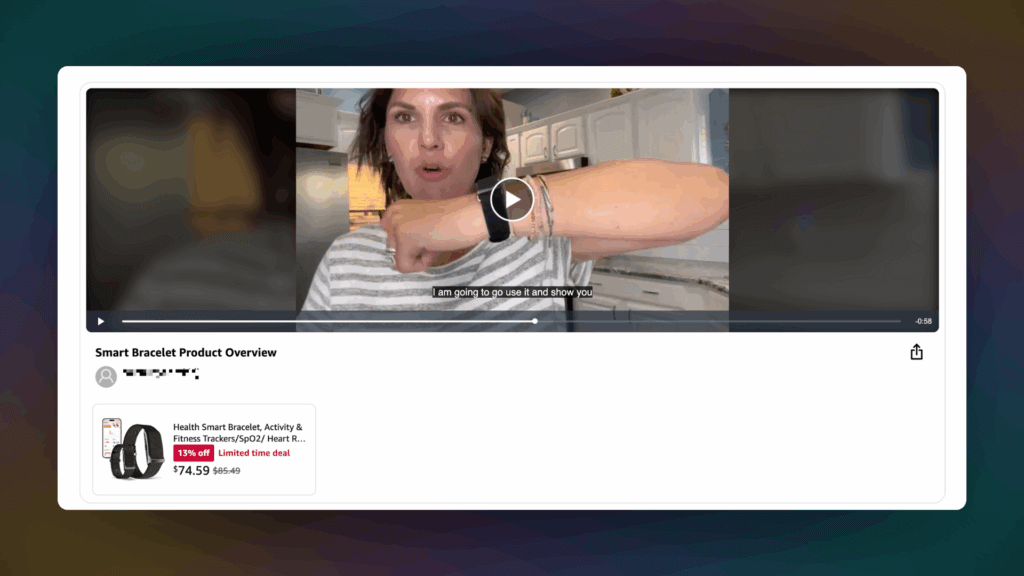Viewport: 1024px width, 576px height.
Task: Click the crossed-out $85.49 list price
Action: tap(227, 471)
